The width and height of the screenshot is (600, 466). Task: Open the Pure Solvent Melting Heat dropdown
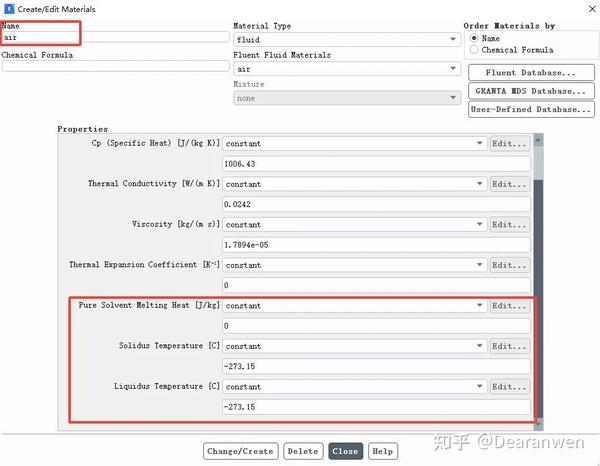point(354,306)
